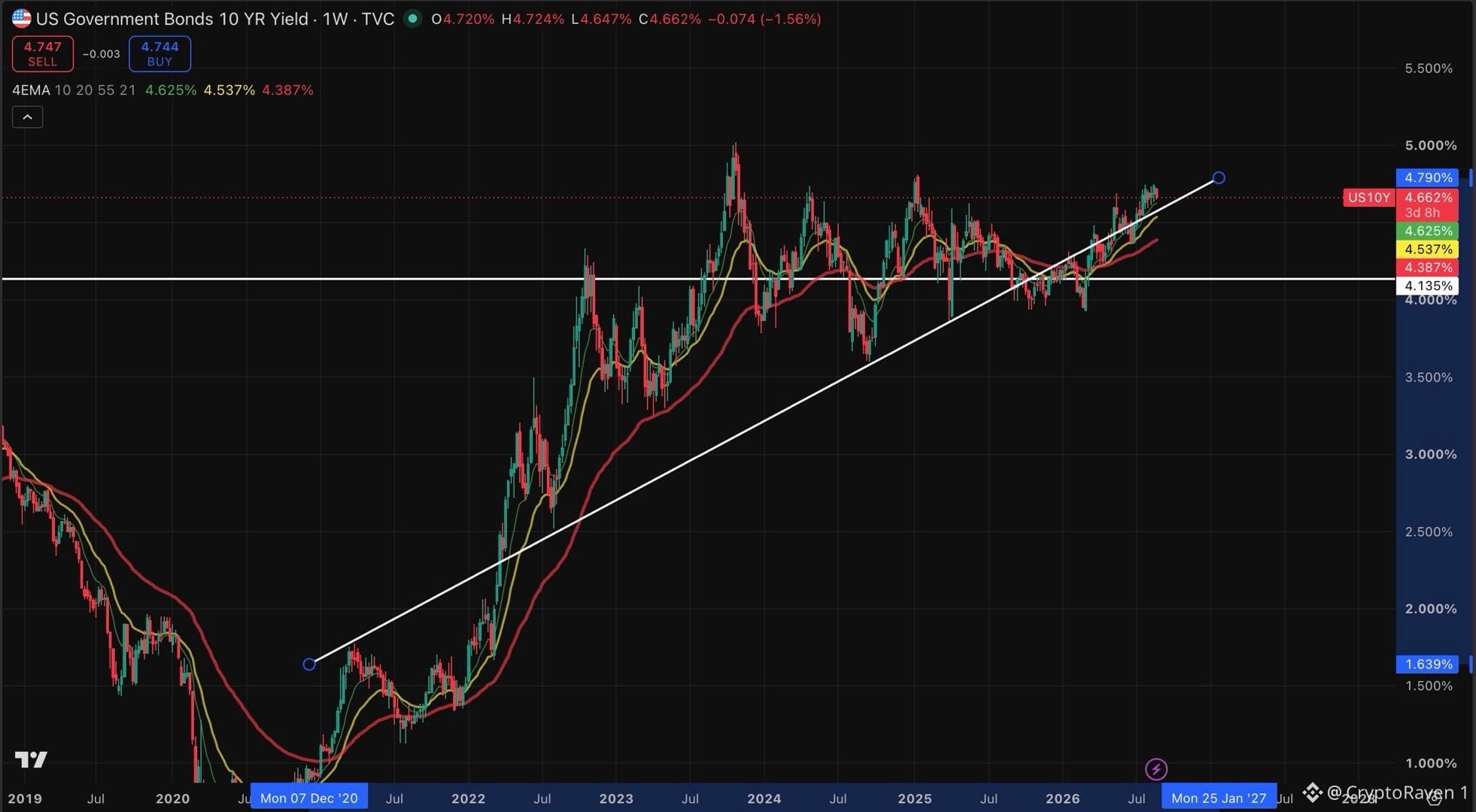Click the green 4.625% price axis label

point(1427,231)
